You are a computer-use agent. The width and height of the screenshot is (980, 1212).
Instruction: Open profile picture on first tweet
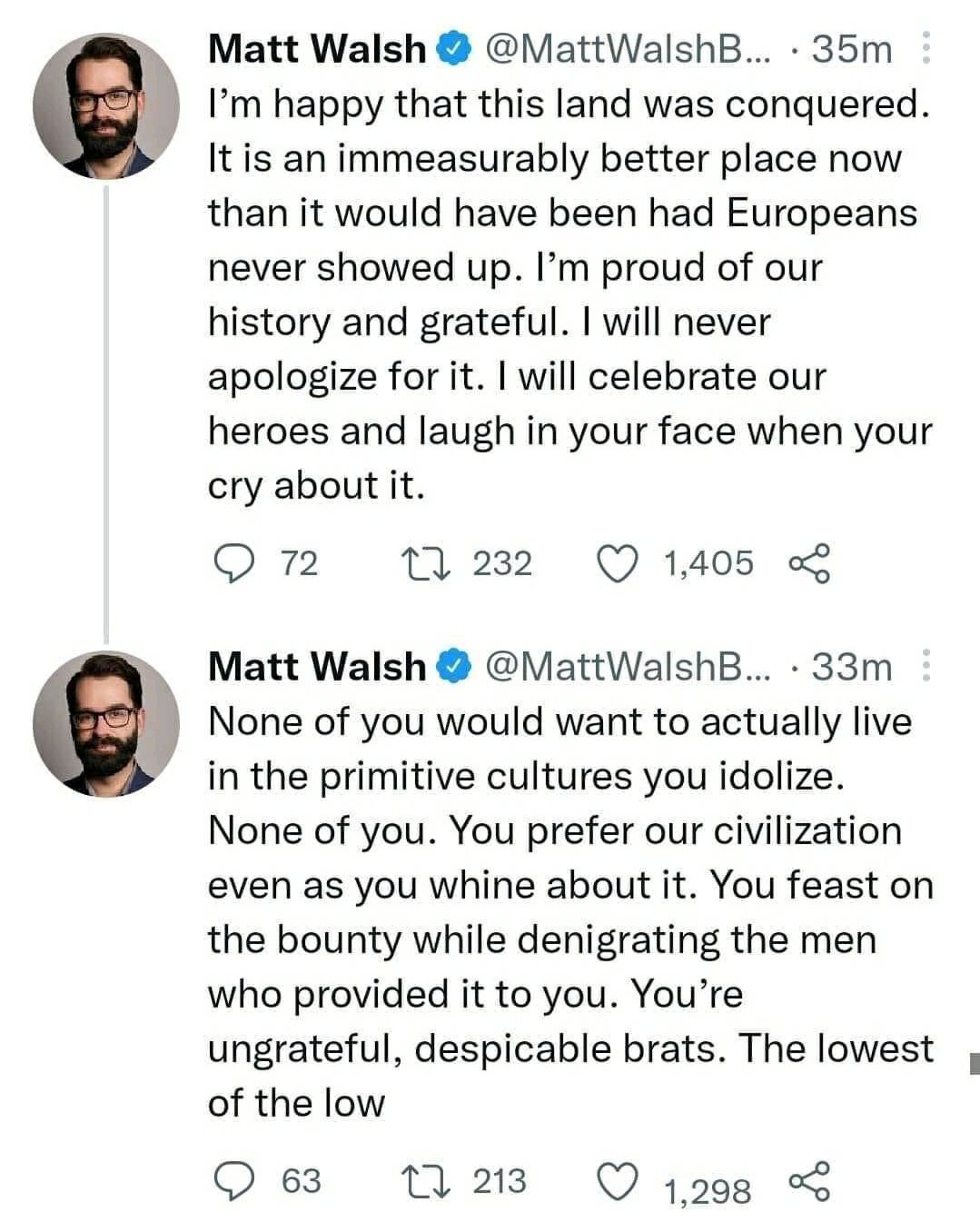(x=105, y=106)
